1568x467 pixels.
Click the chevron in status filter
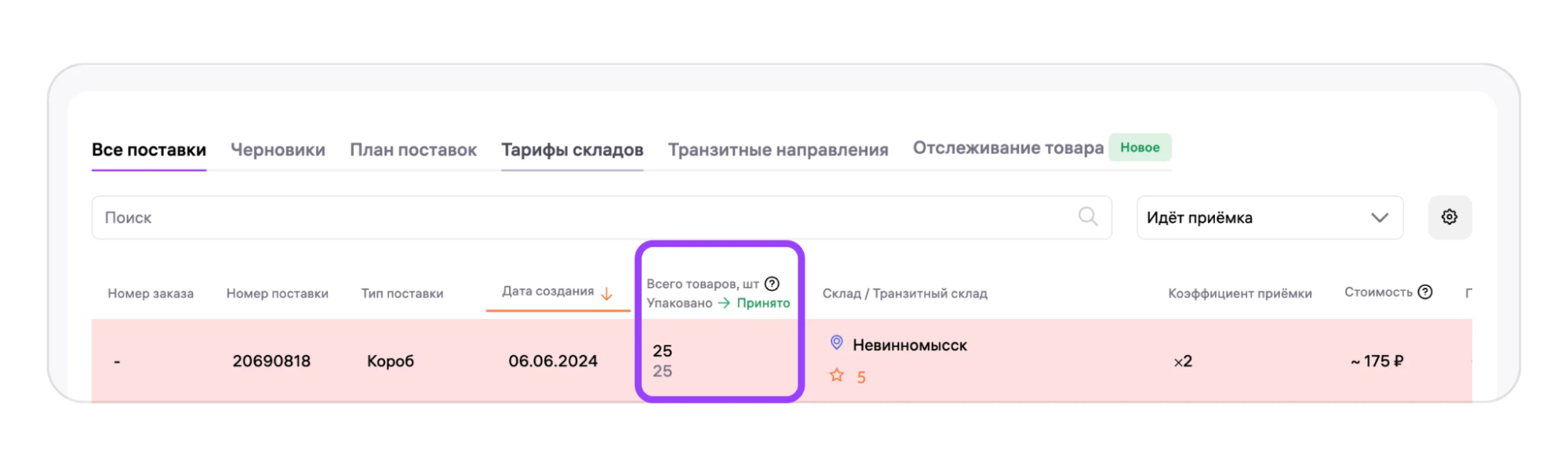1379,218
